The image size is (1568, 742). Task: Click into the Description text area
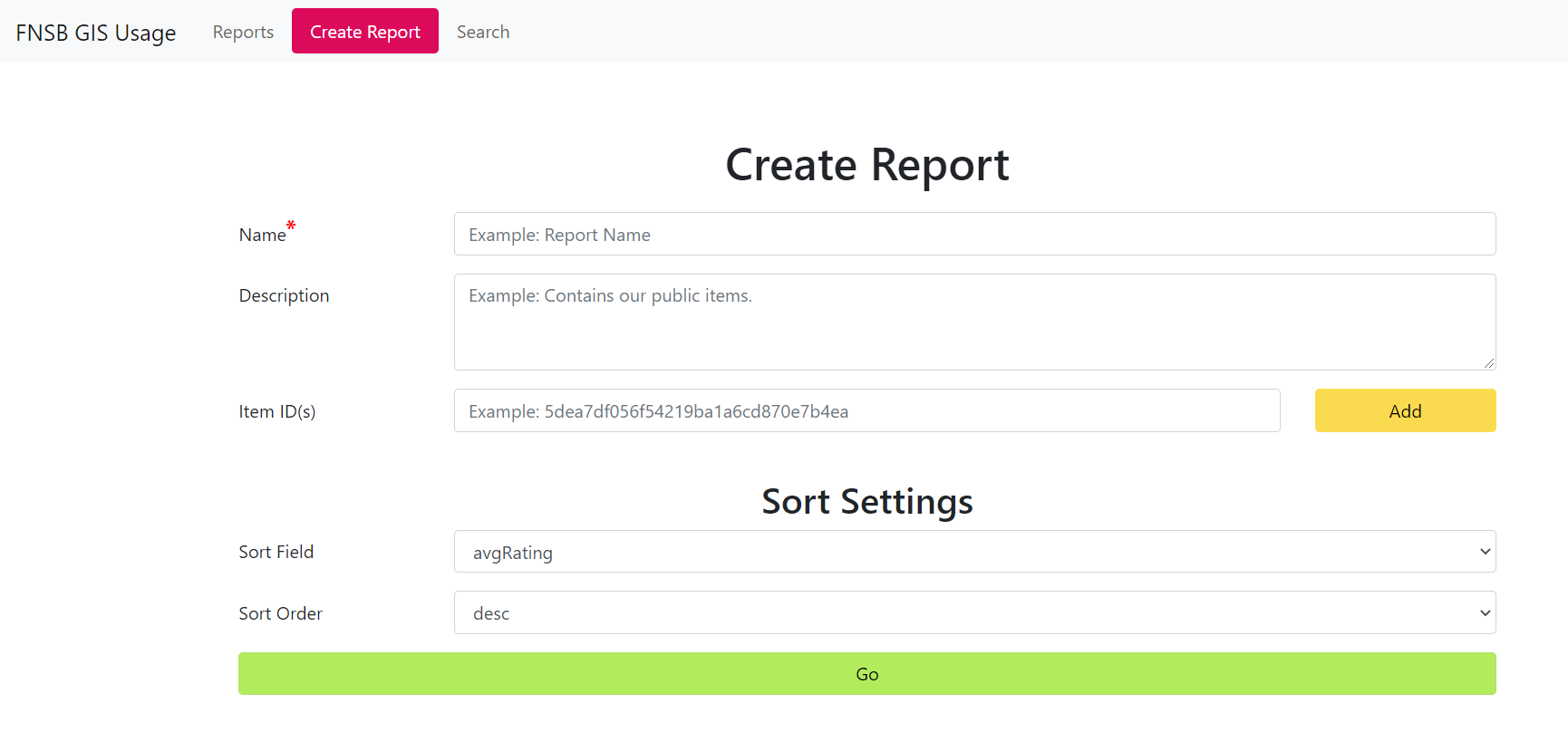point(974,322)
